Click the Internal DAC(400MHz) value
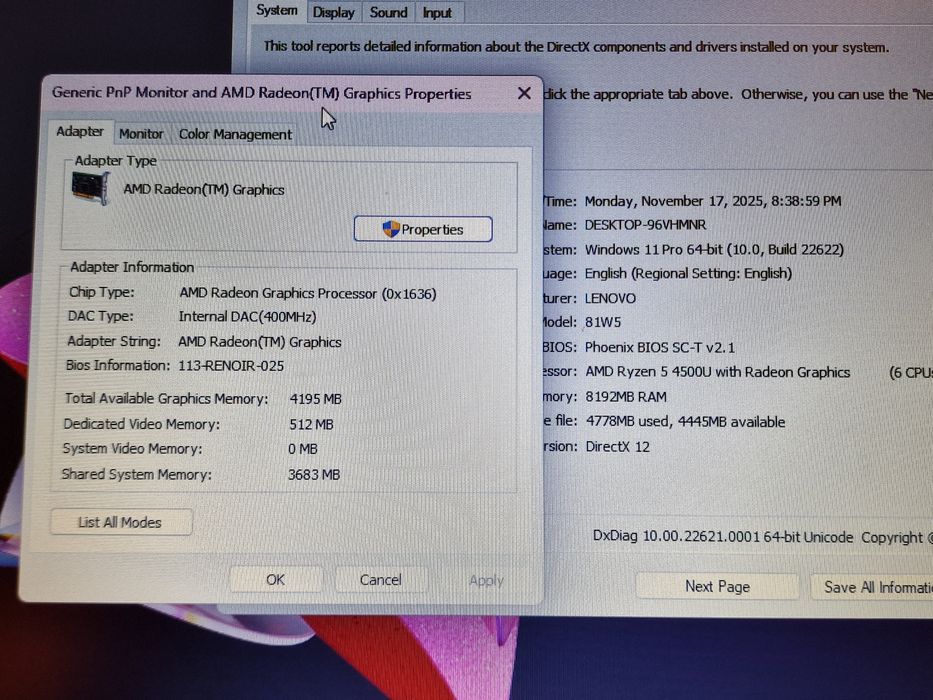 [x=248, y=317]
